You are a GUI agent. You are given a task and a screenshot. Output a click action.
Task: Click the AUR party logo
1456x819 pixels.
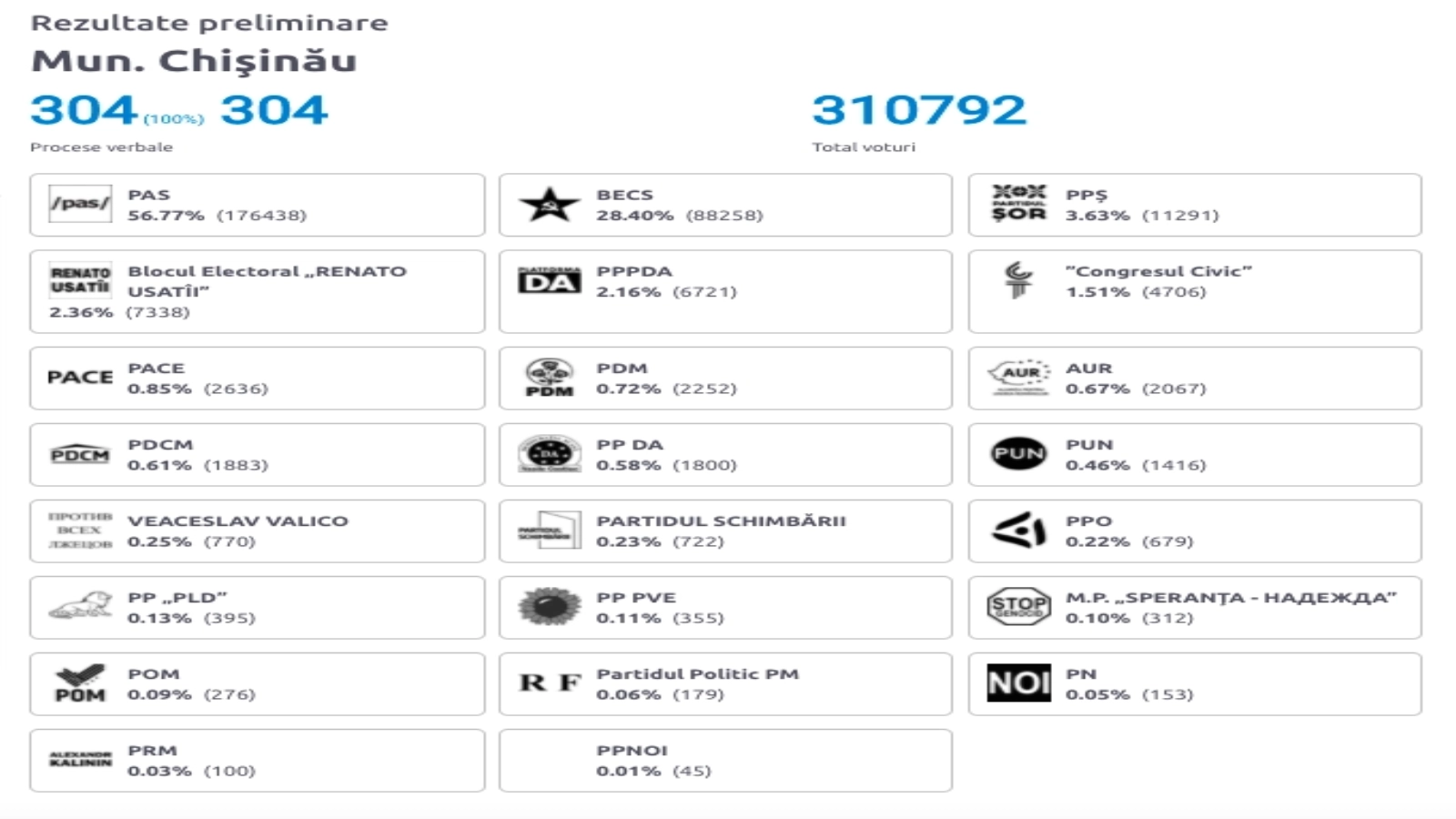coord(1018,377)
